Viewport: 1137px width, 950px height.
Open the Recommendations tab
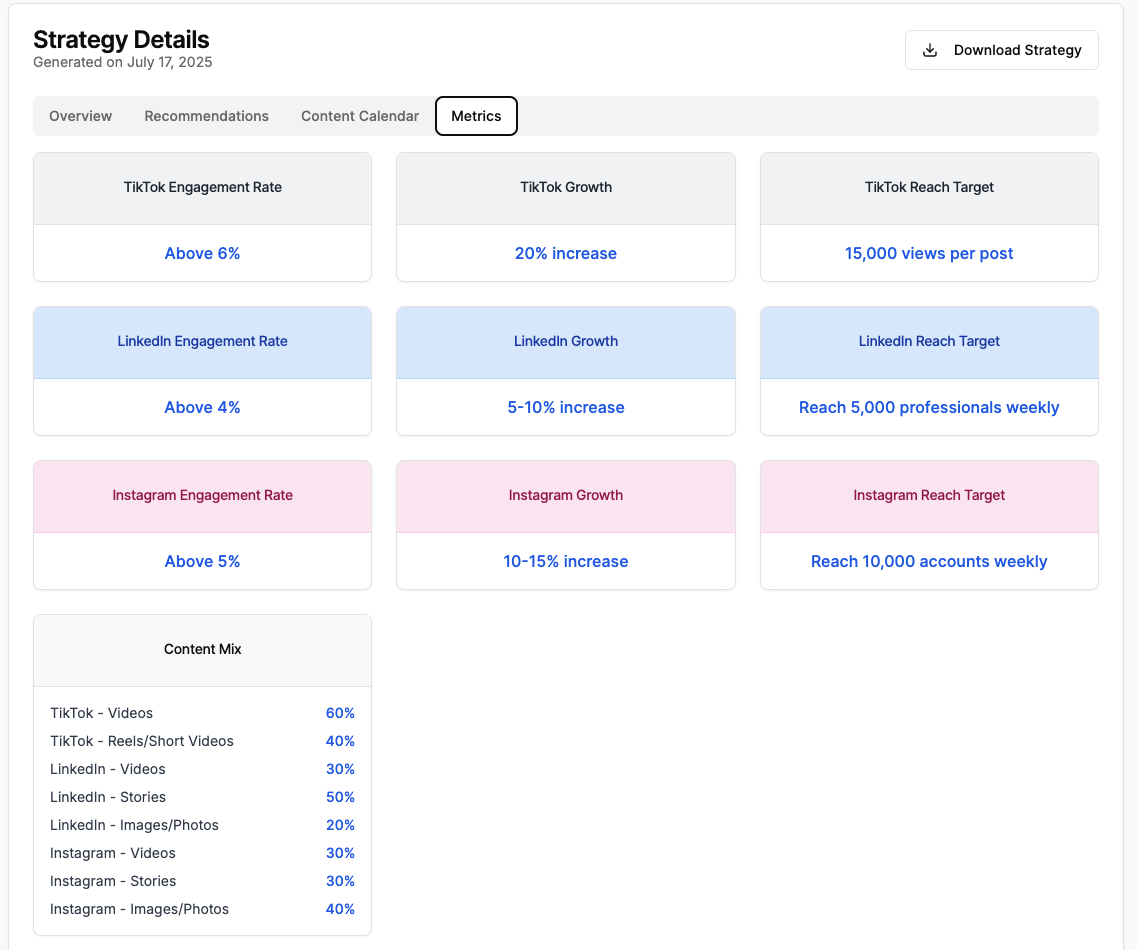[x=207, y=116]
